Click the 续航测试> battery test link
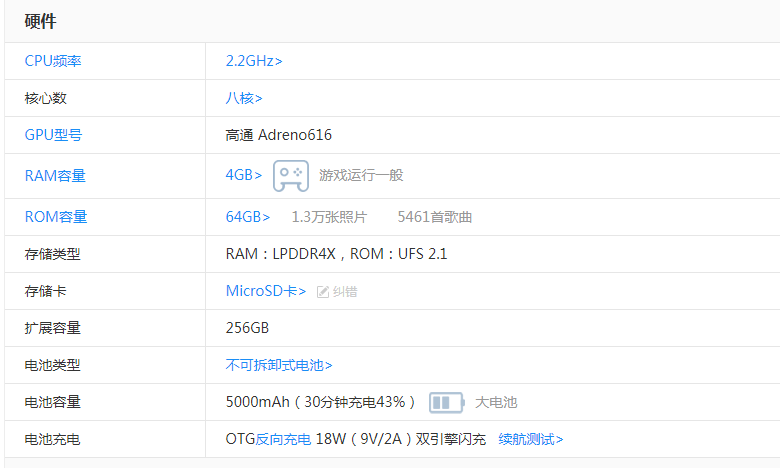 (530, 439)
